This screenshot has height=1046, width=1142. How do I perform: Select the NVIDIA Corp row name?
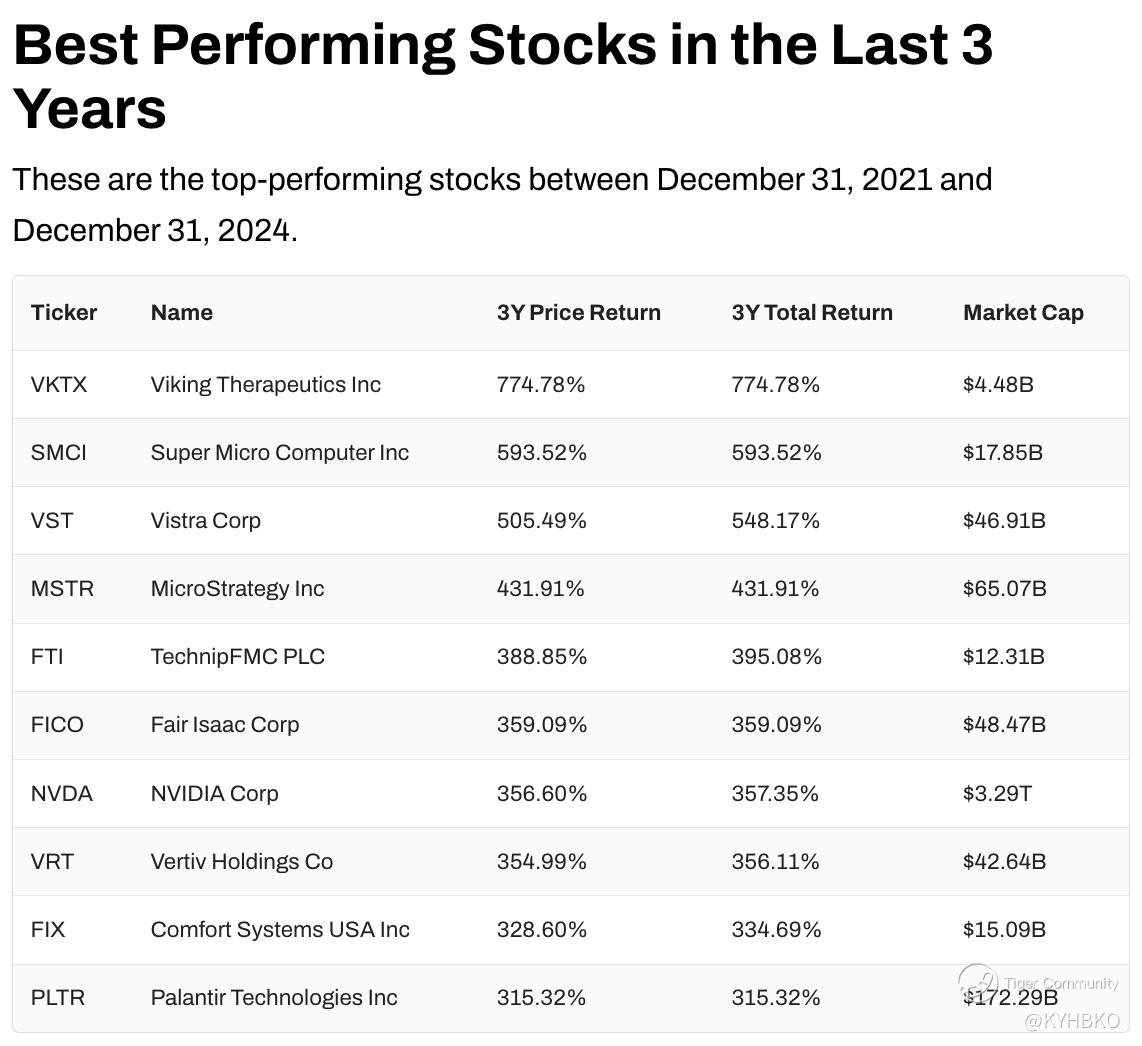coord(214,793)
